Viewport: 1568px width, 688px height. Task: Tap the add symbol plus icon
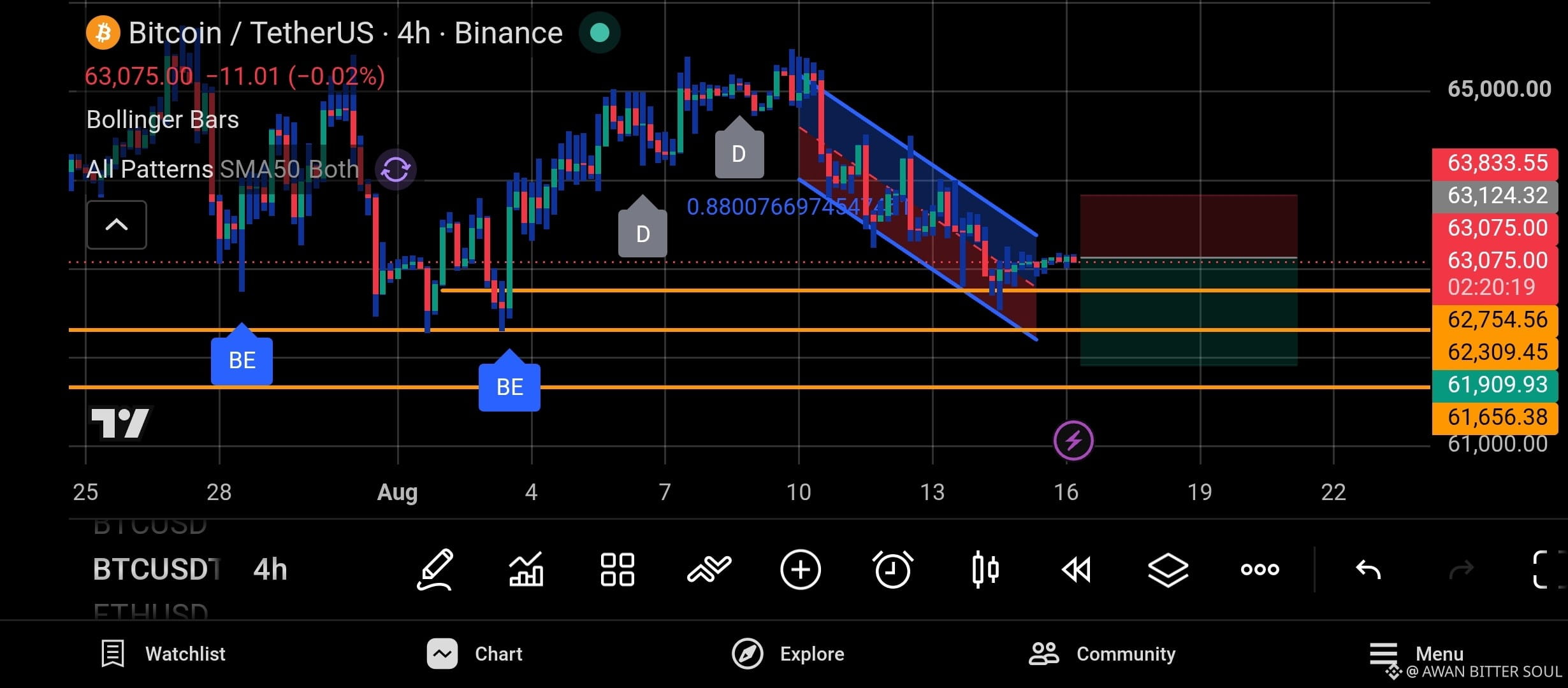click(801, 570)
